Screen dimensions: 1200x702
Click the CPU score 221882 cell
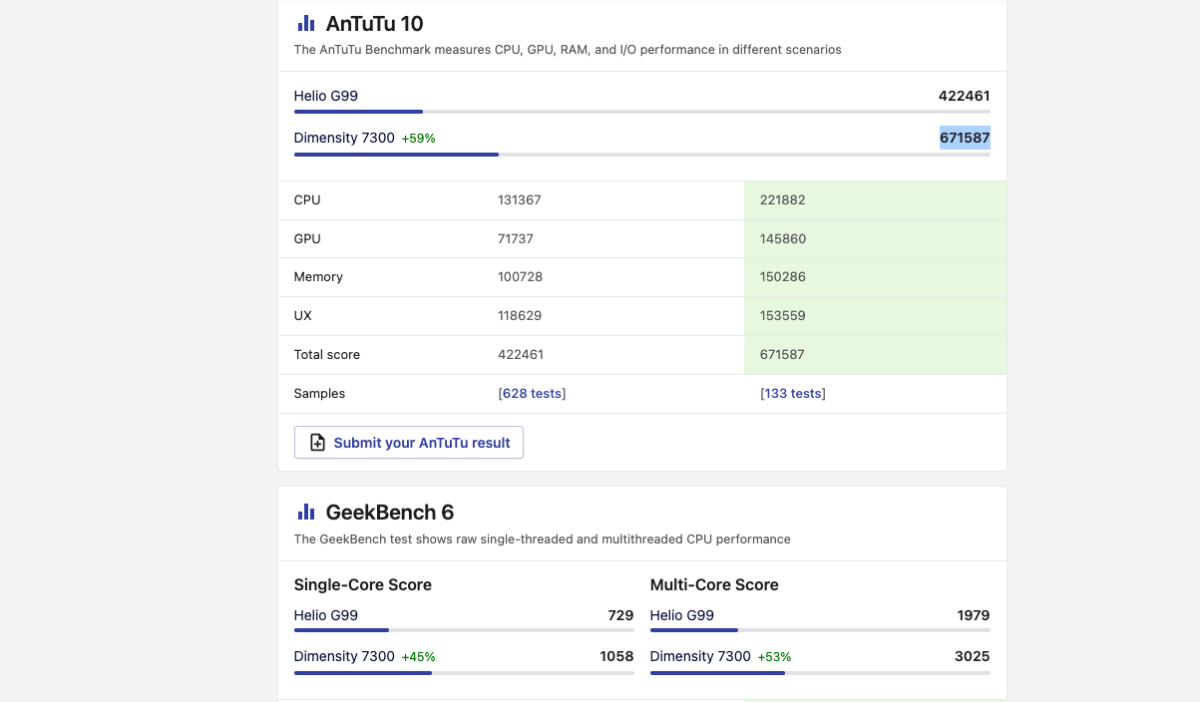782,200
